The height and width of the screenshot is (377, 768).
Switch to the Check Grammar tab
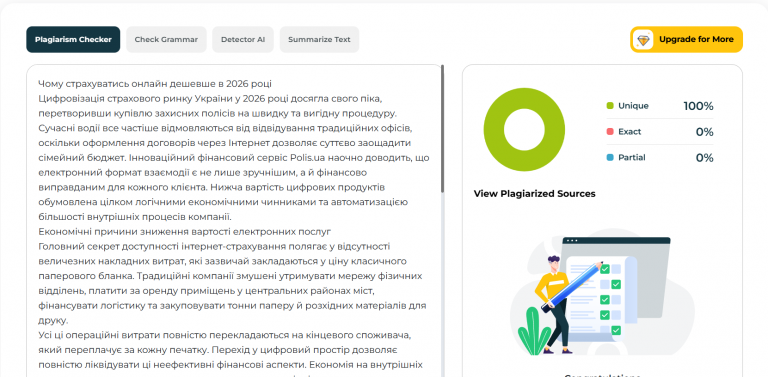[x=166, y=40]
